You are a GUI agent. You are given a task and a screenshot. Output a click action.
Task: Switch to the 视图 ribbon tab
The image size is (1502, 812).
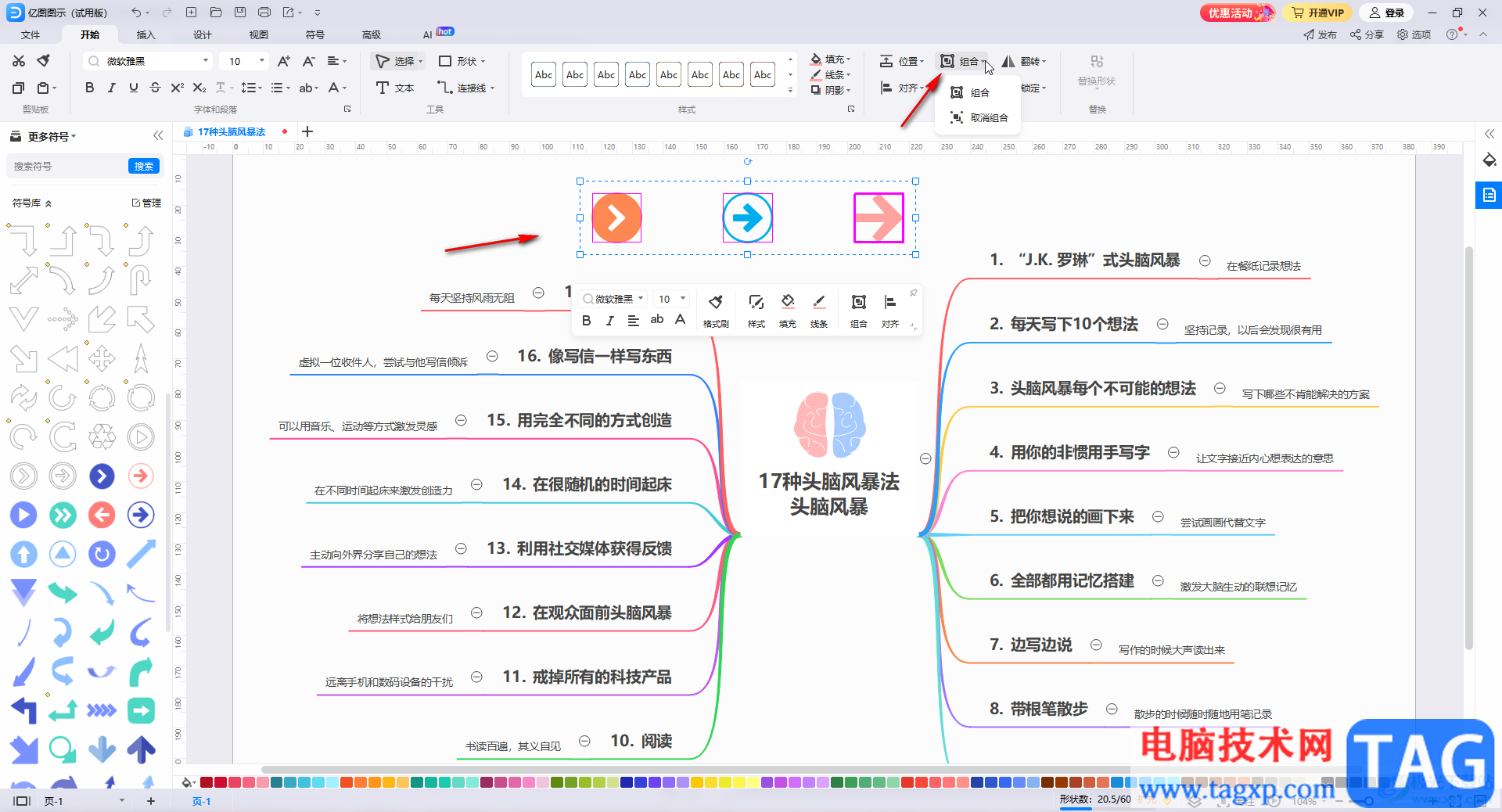259,34
